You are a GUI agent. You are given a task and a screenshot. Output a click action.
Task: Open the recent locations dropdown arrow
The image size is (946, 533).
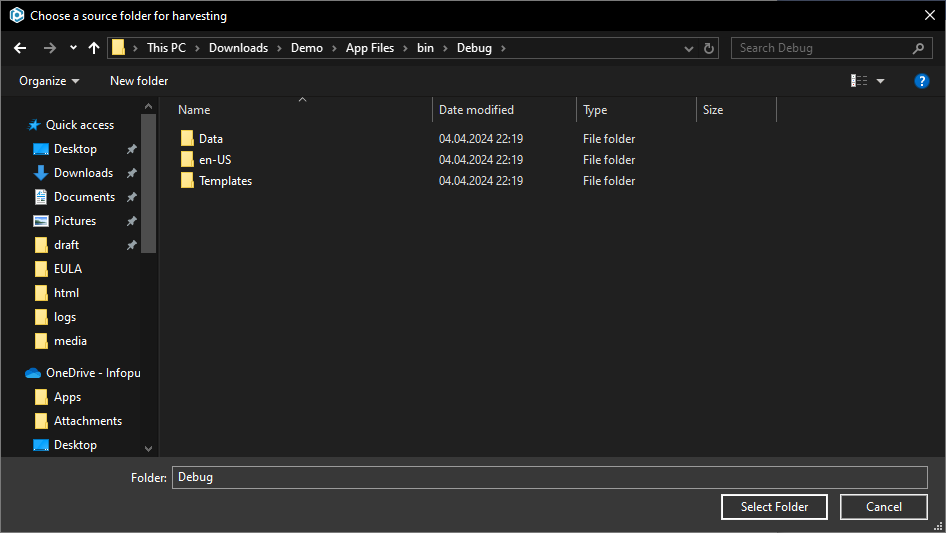click(73, 48)
